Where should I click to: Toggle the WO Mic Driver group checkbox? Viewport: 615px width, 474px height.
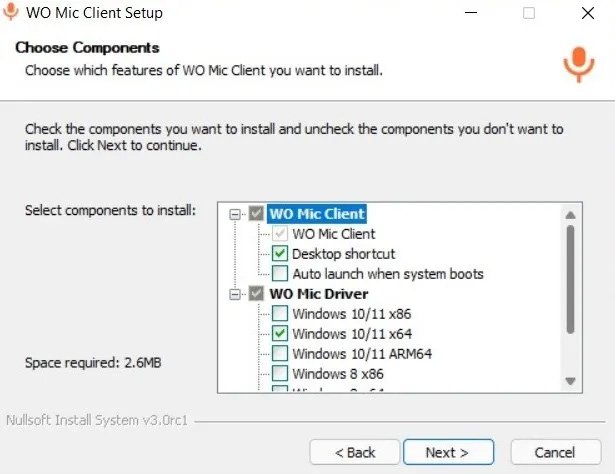point(256,294)
